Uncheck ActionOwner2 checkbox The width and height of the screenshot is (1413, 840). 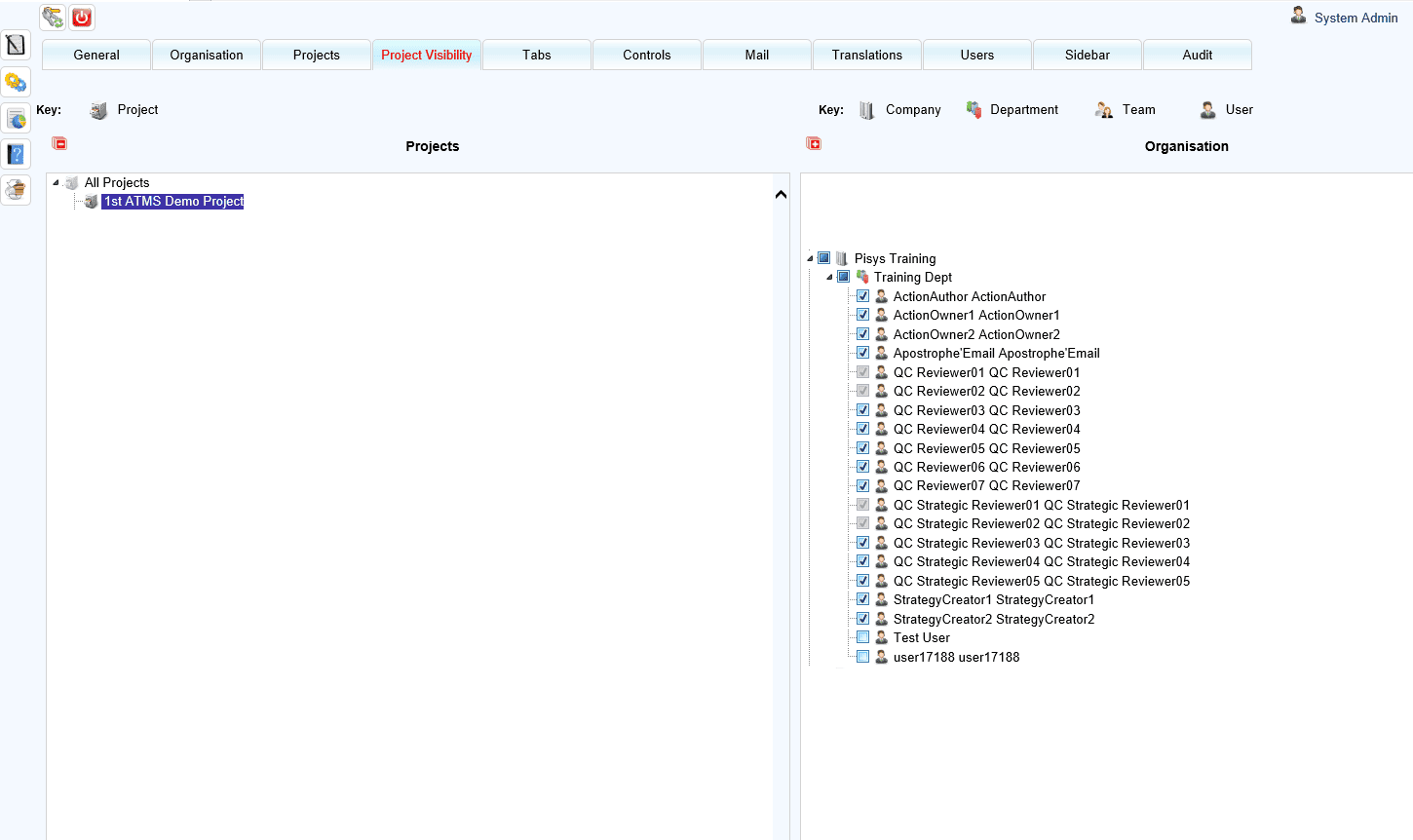pyautogui.click(x=862, y=334)
